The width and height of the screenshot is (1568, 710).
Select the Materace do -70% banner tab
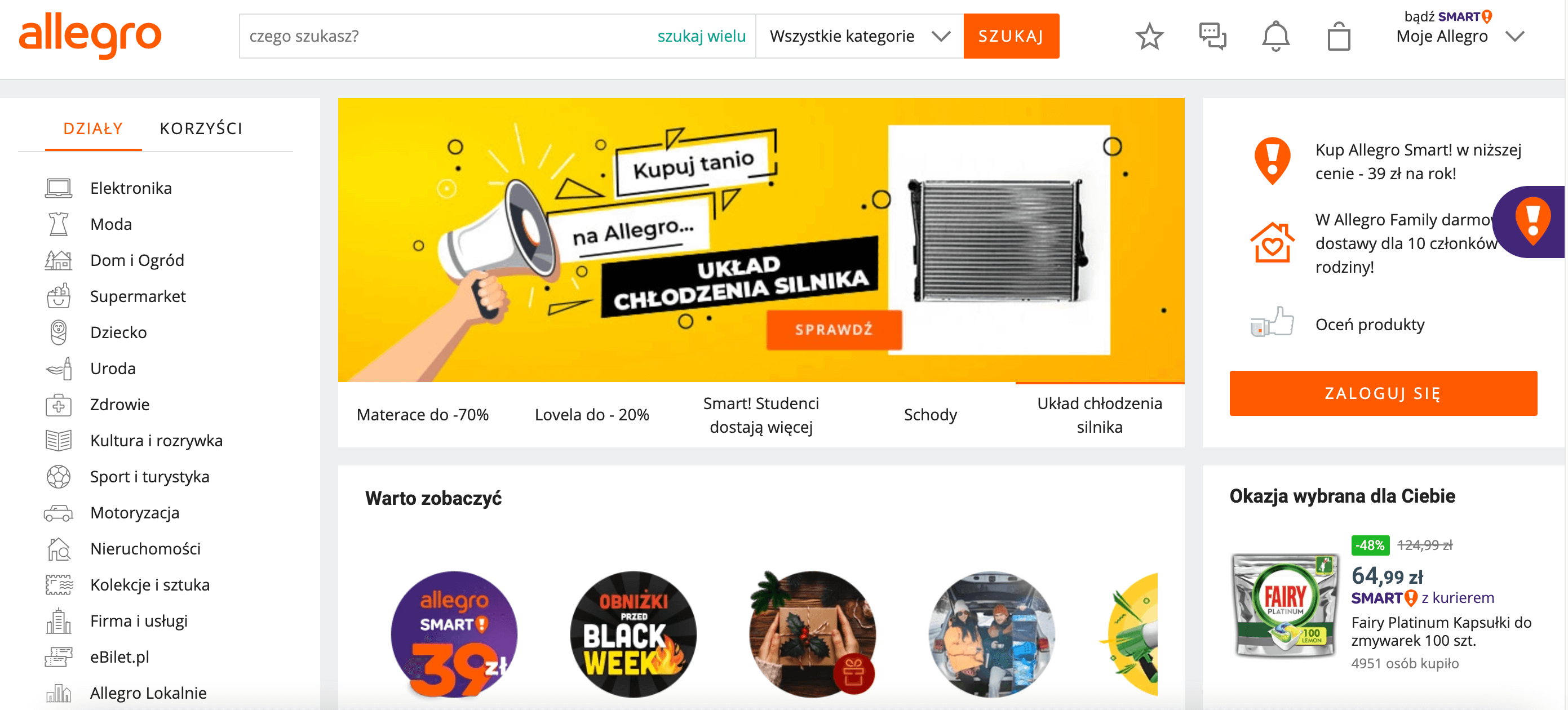click(422, 415)
